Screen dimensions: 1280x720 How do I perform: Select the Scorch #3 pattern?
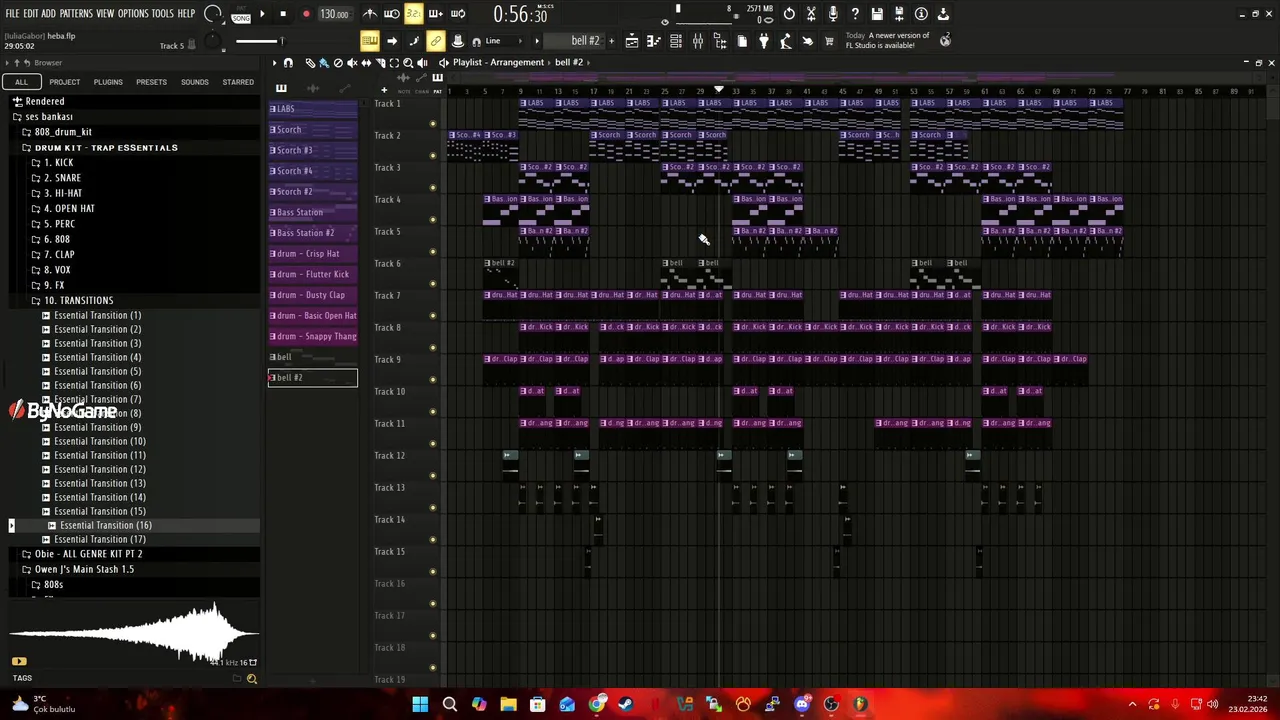point(313,150)
